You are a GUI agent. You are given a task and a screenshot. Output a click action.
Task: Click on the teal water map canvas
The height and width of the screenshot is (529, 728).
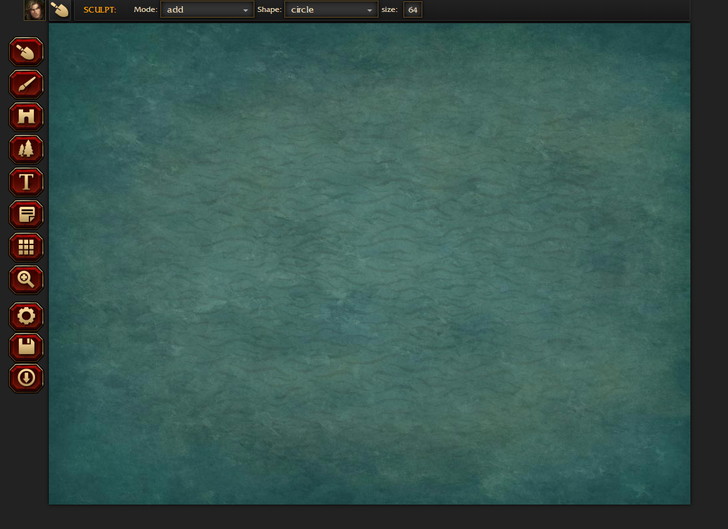tap(370, 264)
